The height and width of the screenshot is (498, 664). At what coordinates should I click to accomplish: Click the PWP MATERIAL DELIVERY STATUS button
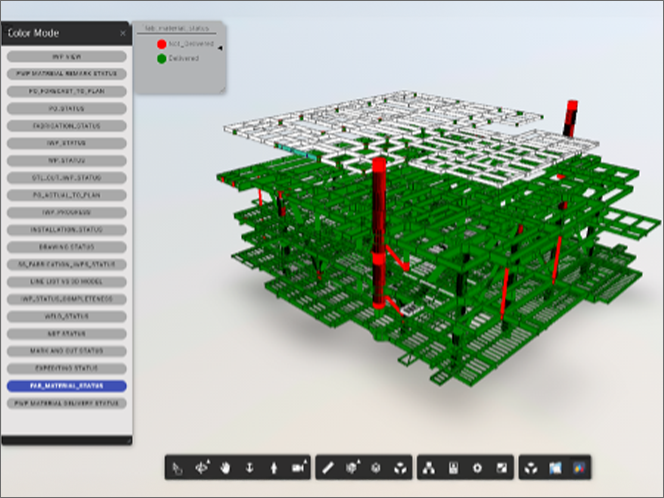click(x=66, y=403)
